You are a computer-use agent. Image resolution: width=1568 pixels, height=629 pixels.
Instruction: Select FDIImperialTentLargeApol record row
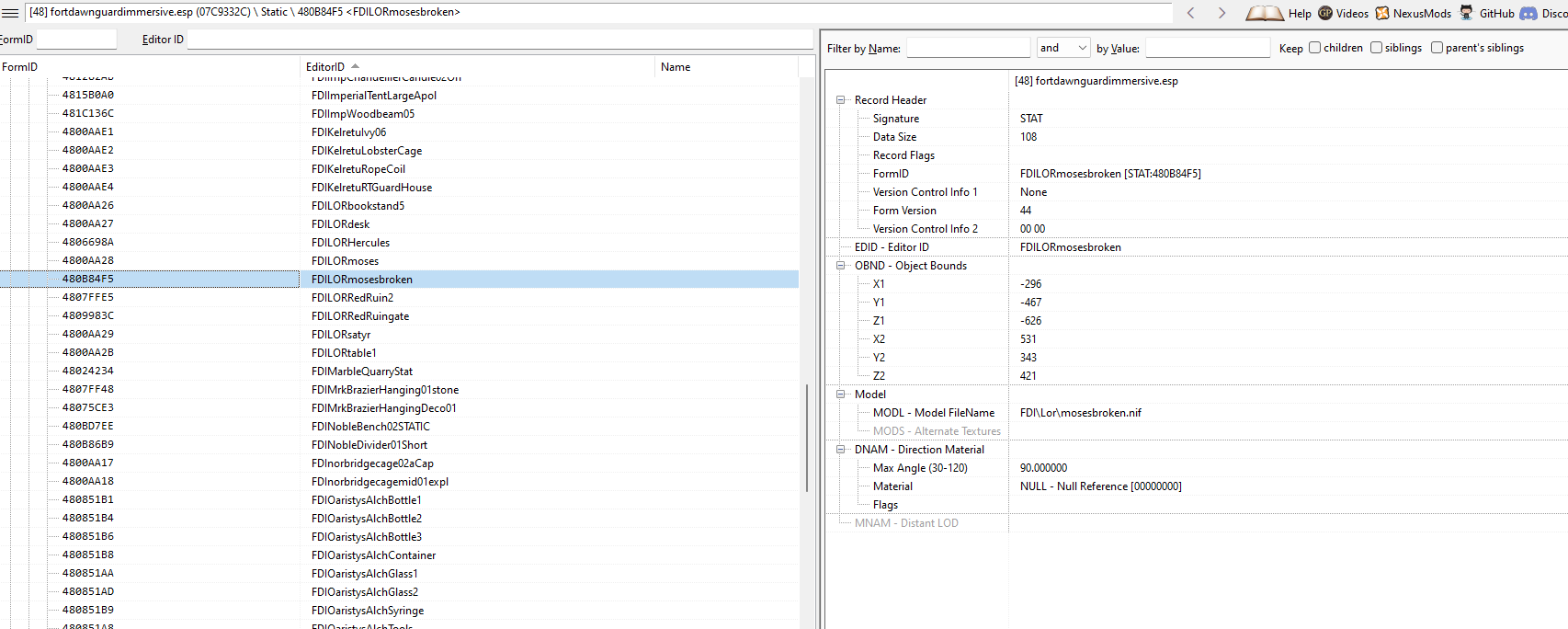[399, 96]
